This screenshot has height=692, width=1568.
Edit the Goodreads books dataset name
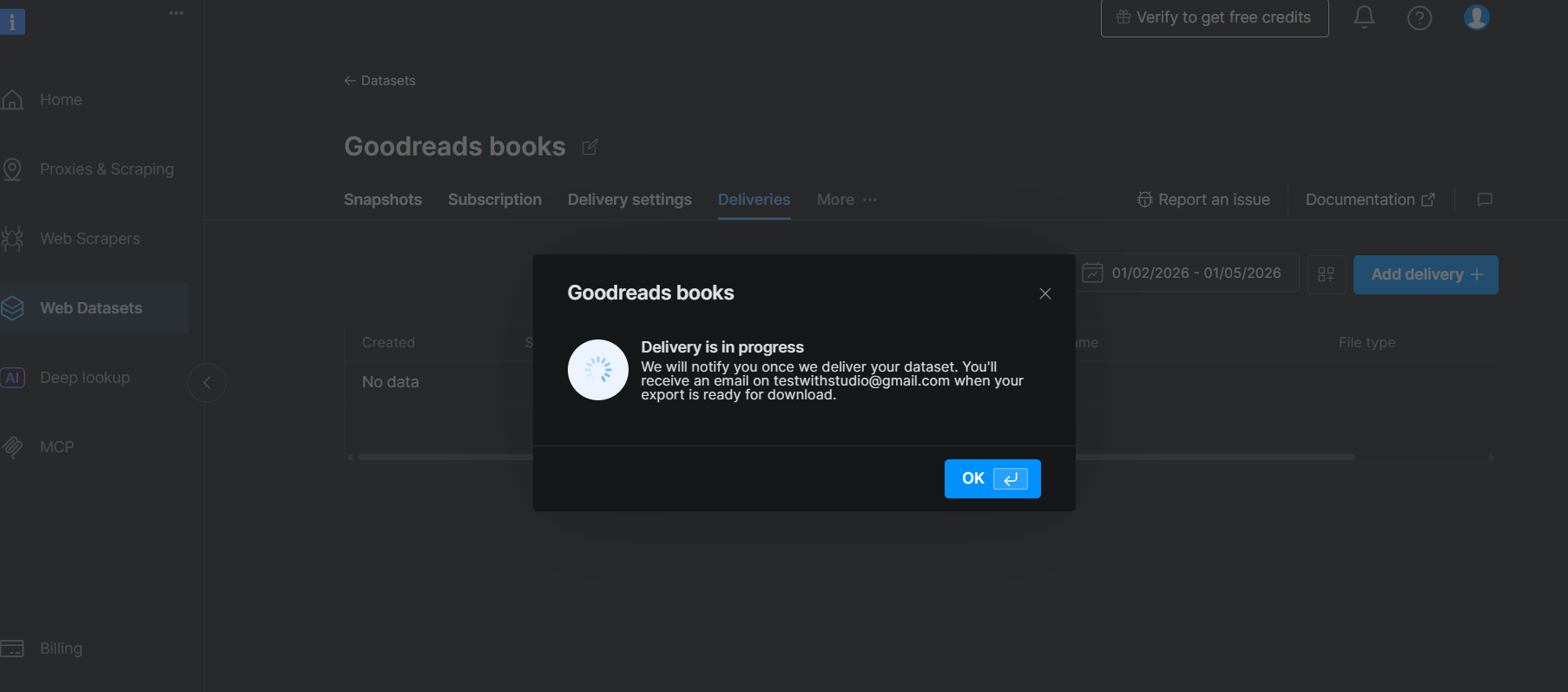[x=590, y=147]
